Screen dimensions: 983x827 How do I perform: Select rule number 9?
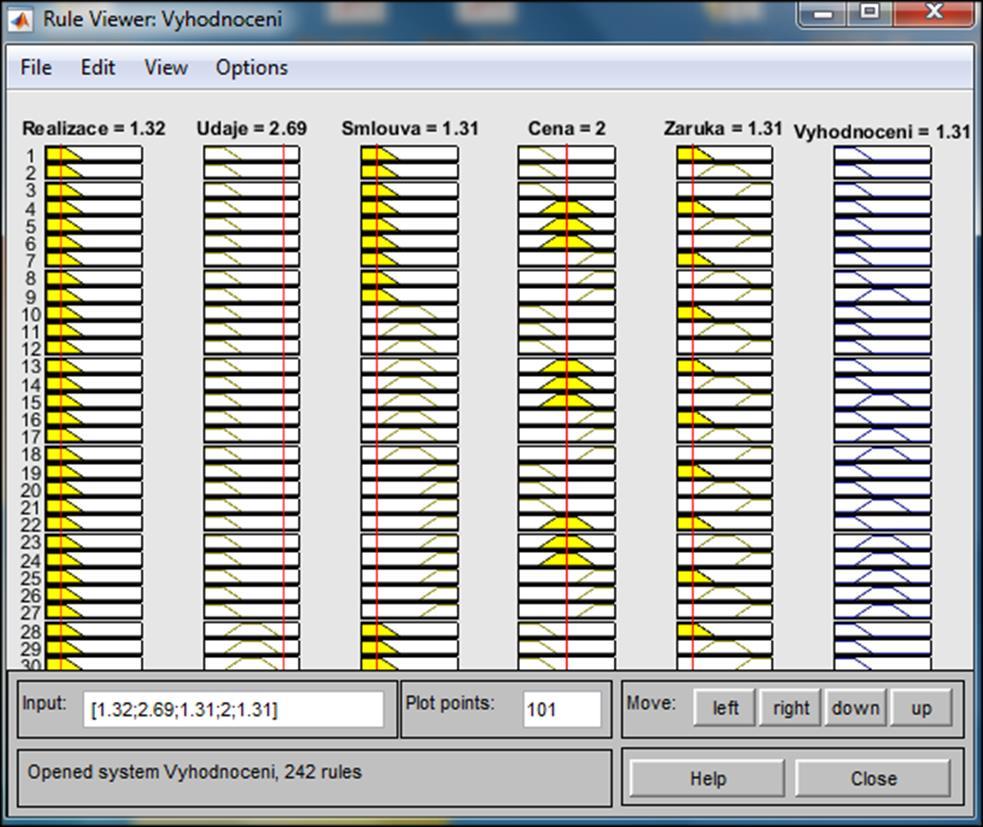point(30,297)
